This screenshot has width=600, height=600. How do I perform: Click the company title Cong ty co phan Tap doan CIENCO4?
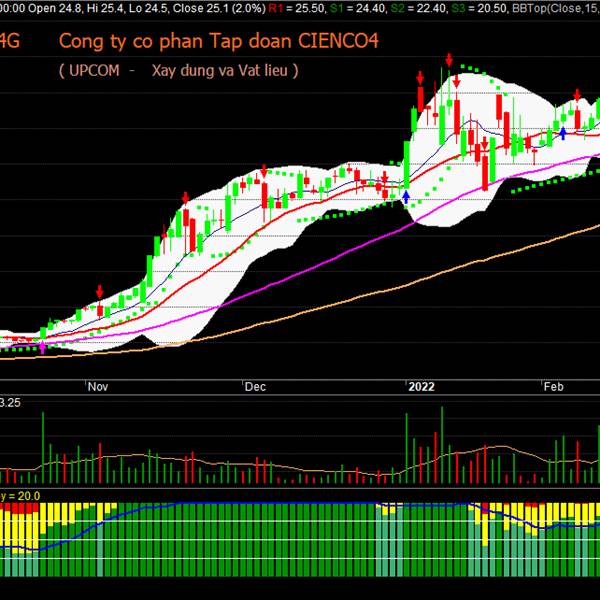[218, 41]
